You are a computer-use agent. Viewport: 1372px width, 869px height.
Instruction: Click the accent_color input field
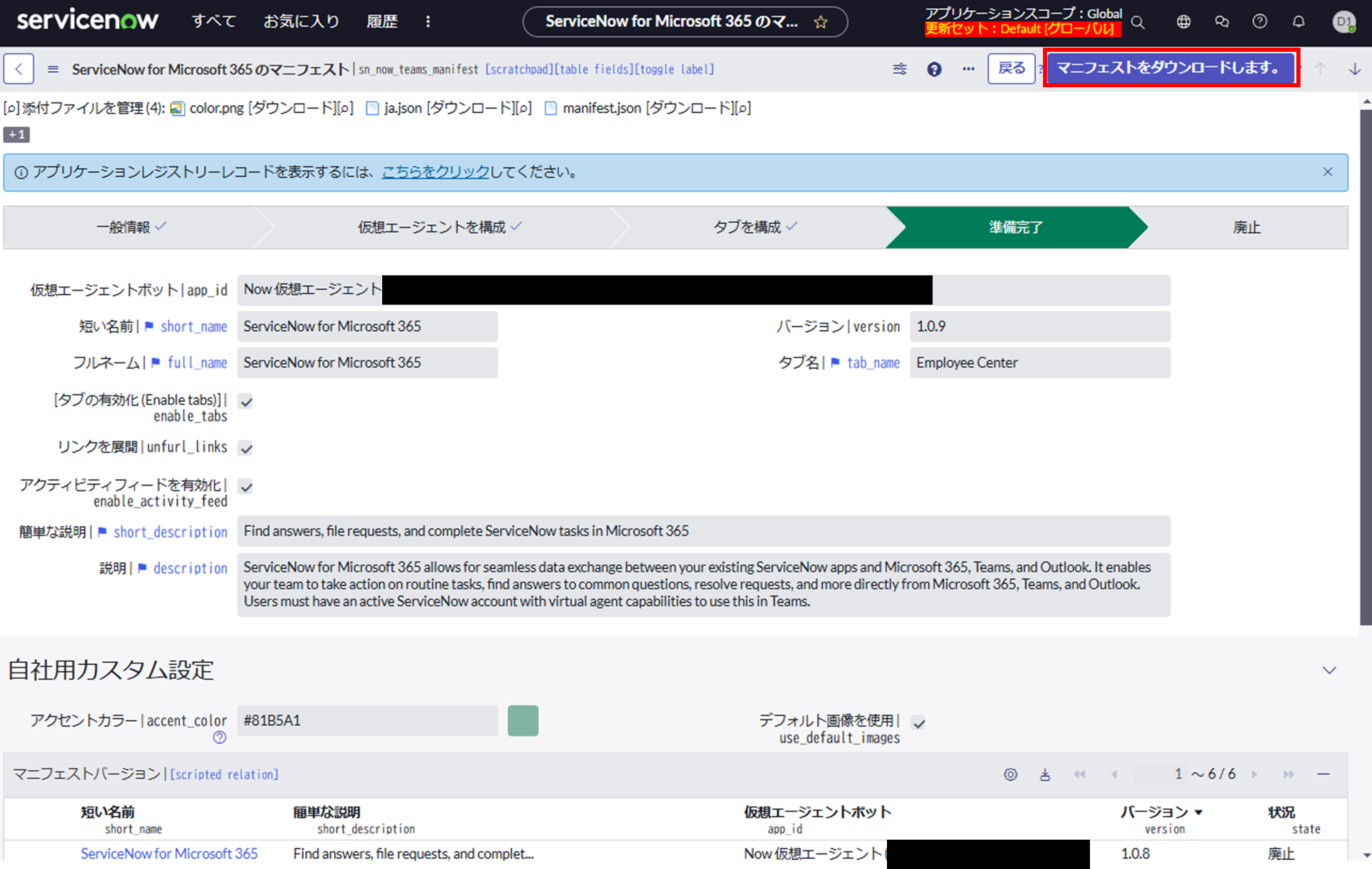[x=367, y=720]
